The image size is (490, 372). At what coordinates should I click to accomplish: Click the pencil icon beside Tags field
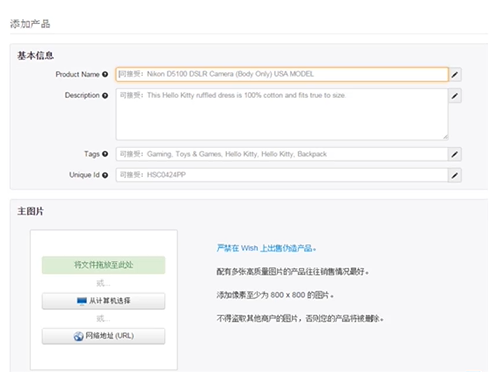455,154
